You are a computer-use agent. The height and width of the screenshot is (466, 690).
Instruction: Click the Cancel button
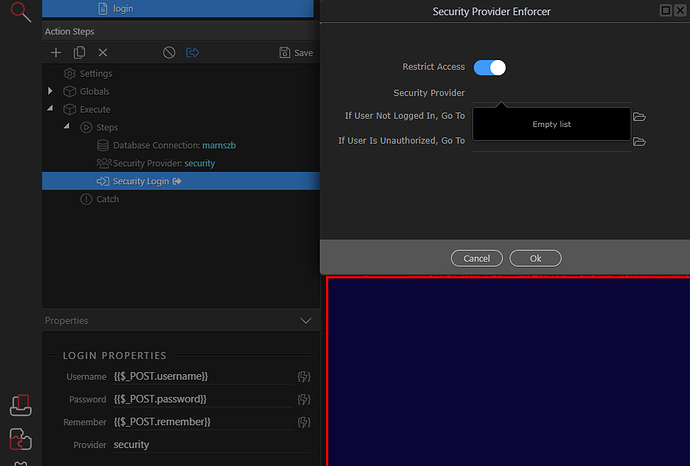click(x=477, y=258)
